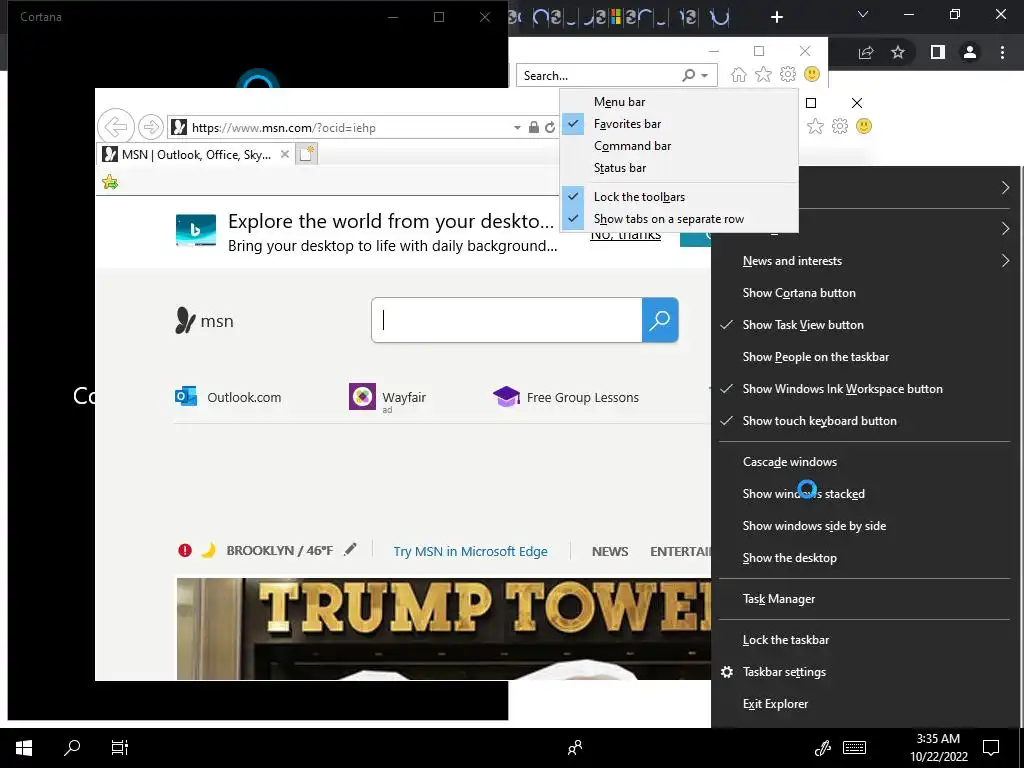Click the magnifier icon in the Search... box
Screen dimensions: 1024x768
pyautogui.click(x=688, y=76)
